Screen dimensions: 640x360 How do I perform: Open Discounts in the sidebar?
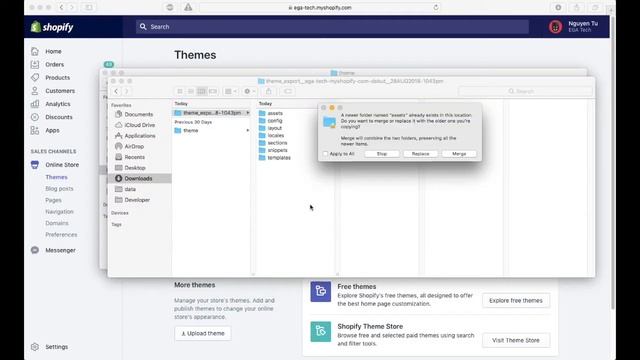(58, 117)
